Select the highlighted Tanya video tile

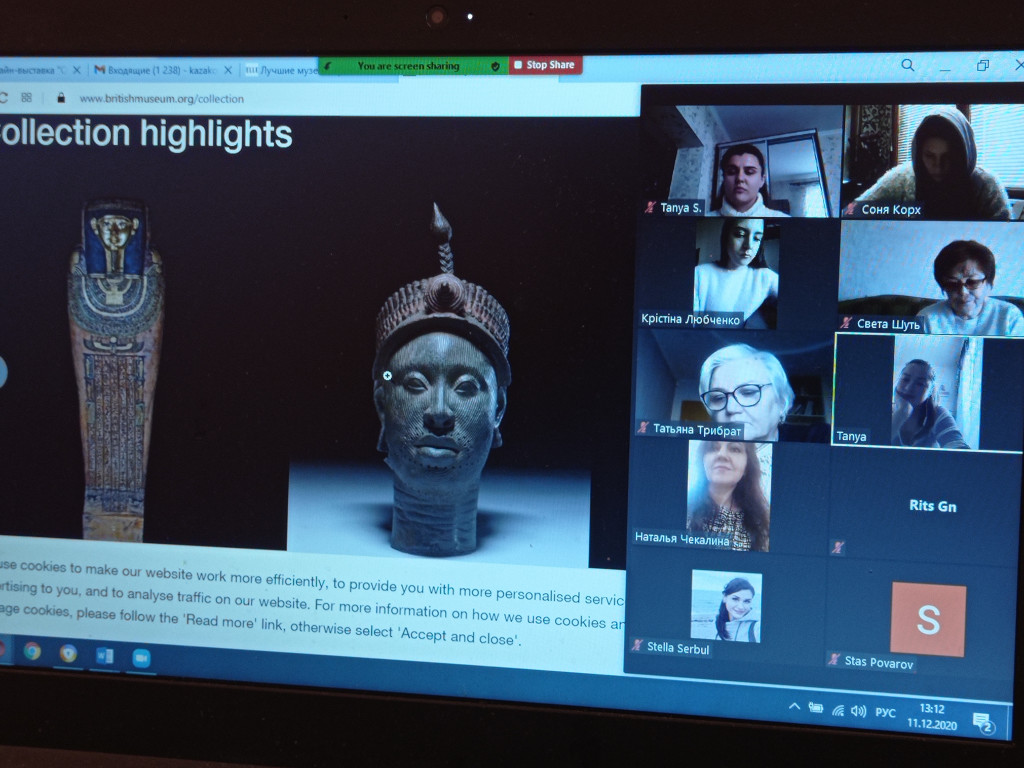click(927, 392)
